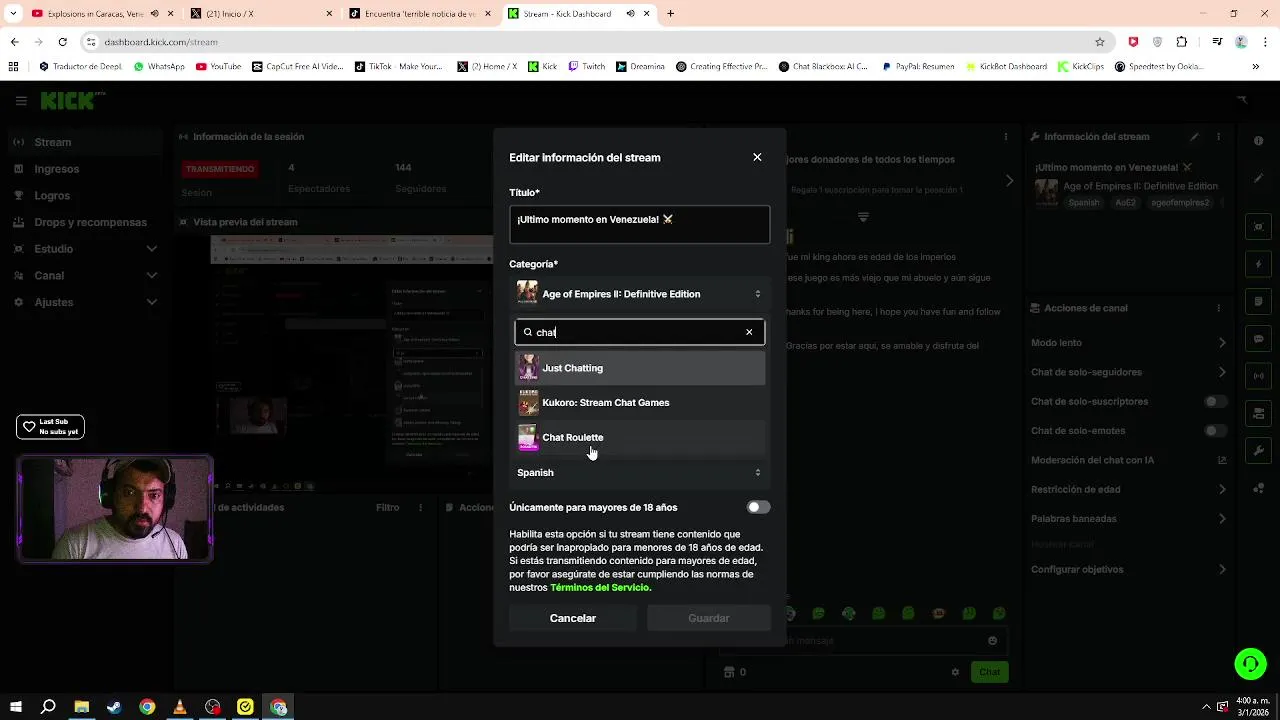Toggle Chat de solo-emotes switch
The image size is (1280, 720).
(x=1215, y=431)
